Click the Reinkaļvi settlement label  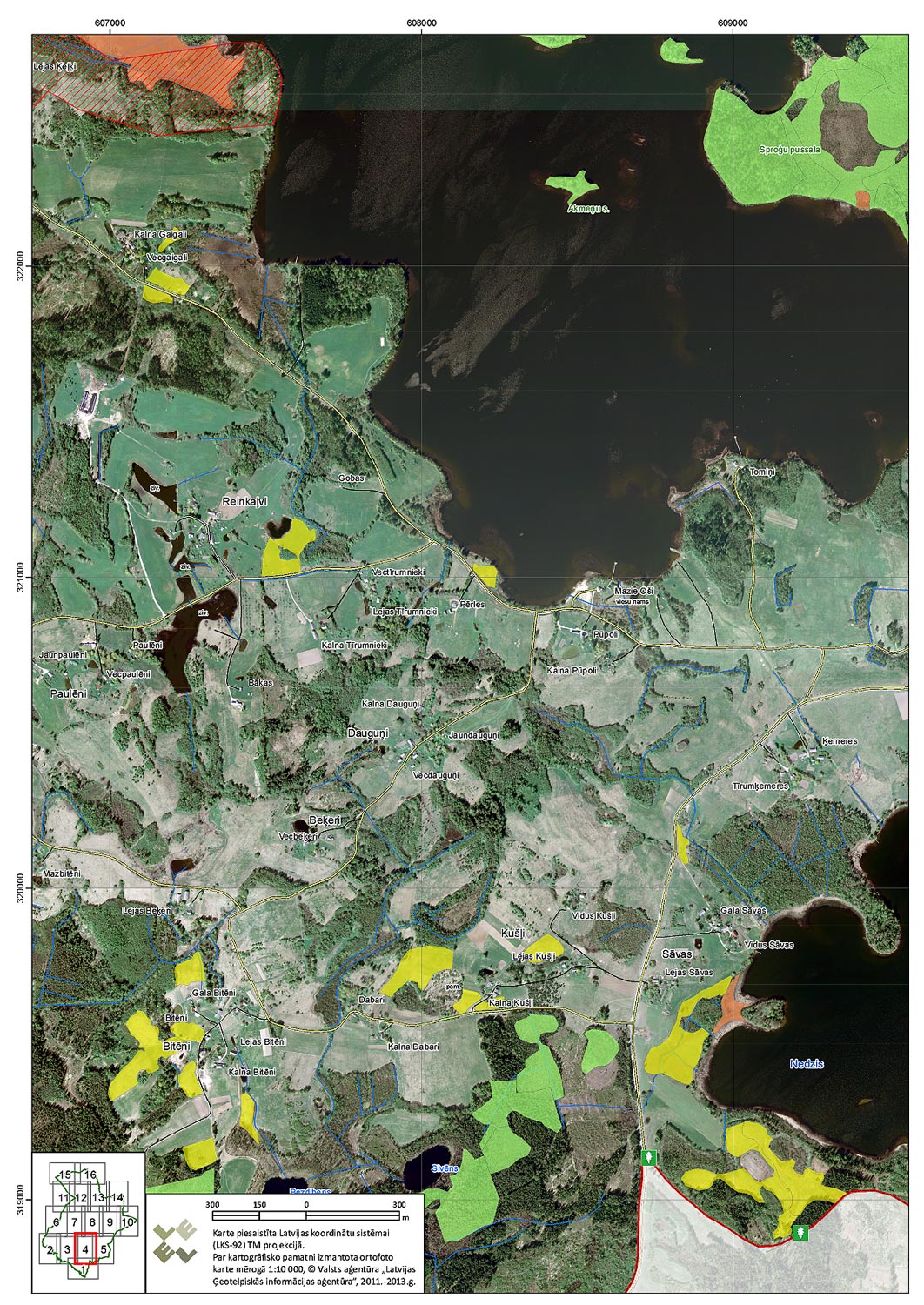243,502
